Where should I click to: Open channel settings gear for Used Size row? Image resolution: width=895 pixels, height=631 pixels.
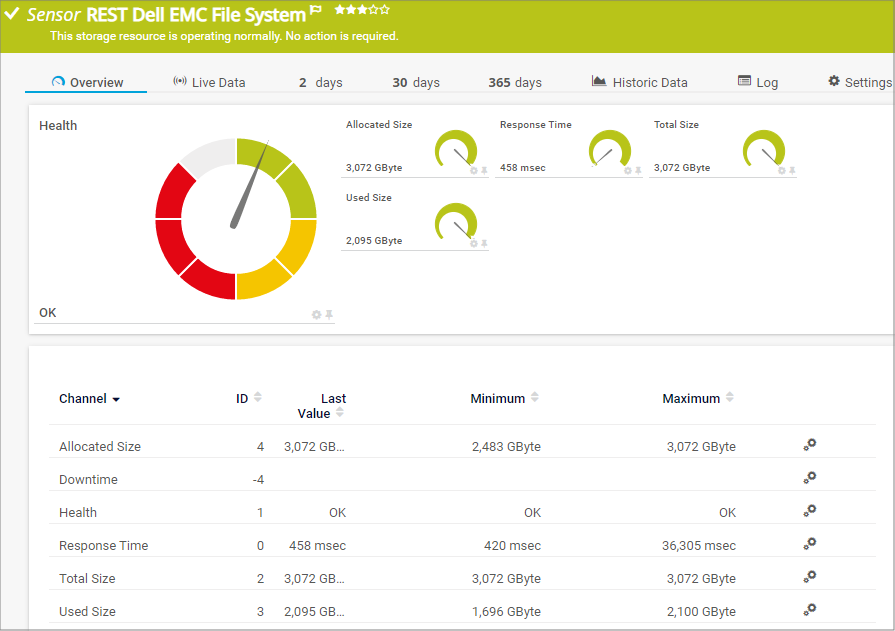(x=810, y=611)
